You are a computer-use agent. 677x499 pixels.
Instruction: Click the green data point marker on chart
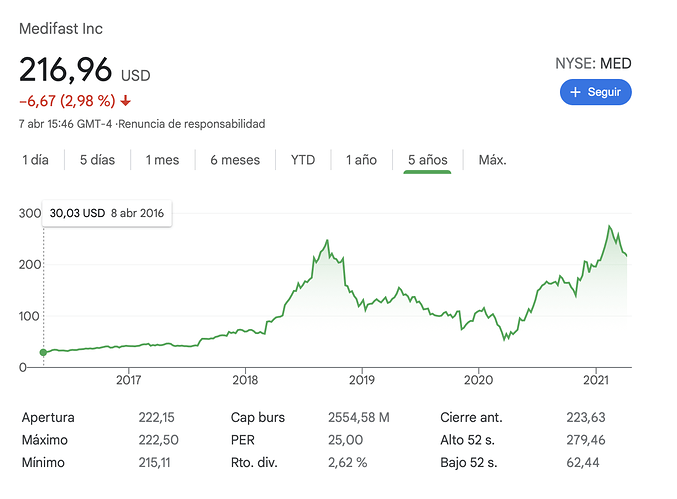[x=43, y=353]
